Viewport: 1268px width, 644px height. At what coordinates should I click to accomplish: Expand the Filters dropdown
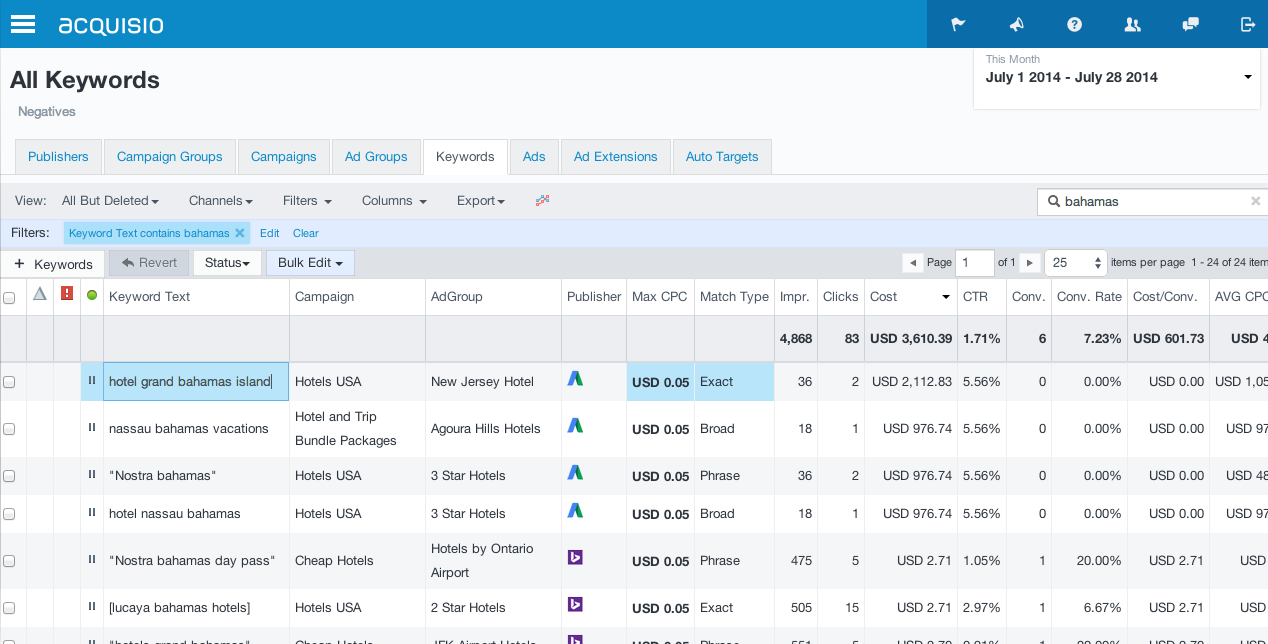click(307, 200)
